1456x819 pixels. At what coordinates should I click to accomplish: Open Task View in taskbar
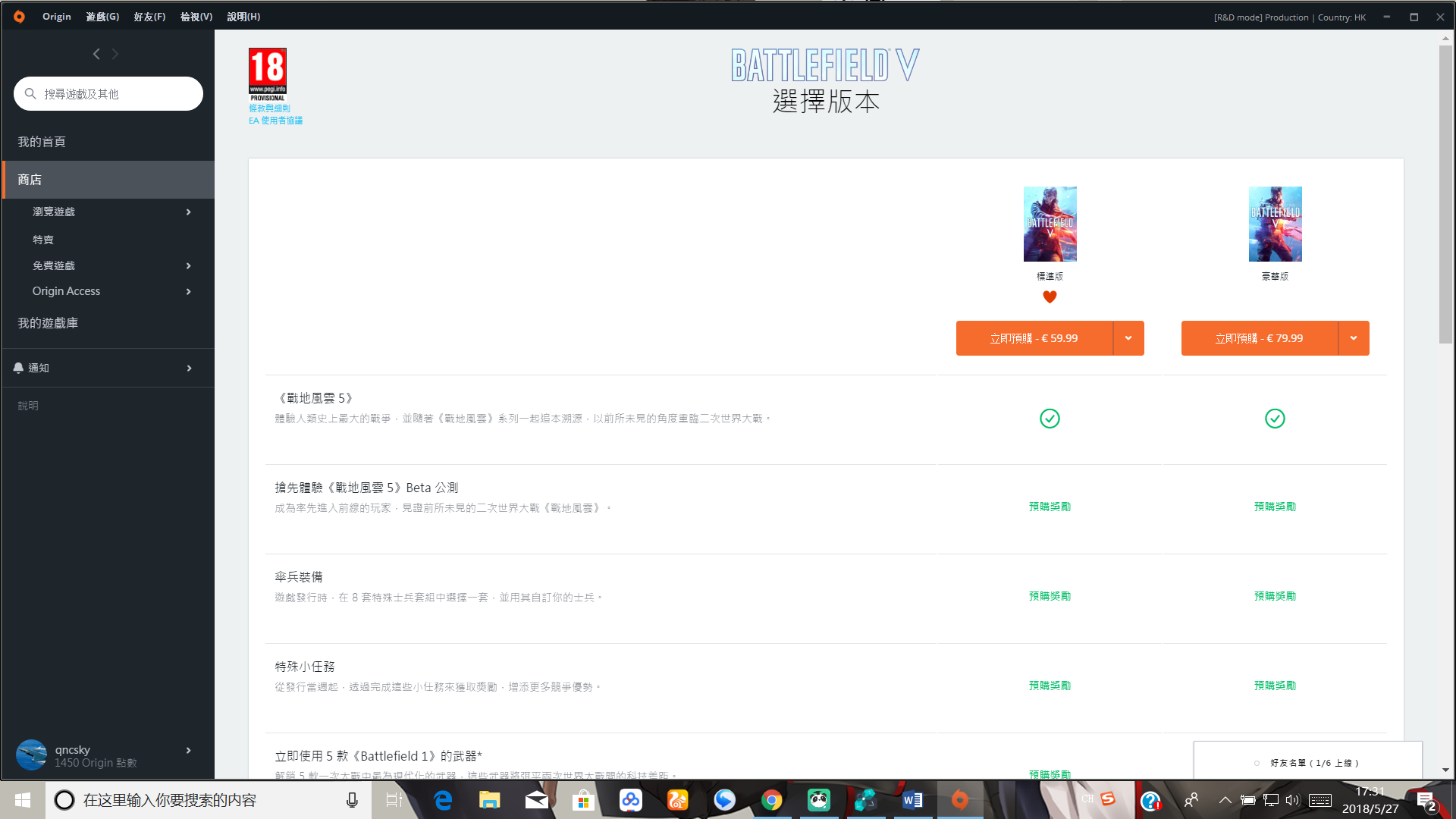(x=394, y=800)
